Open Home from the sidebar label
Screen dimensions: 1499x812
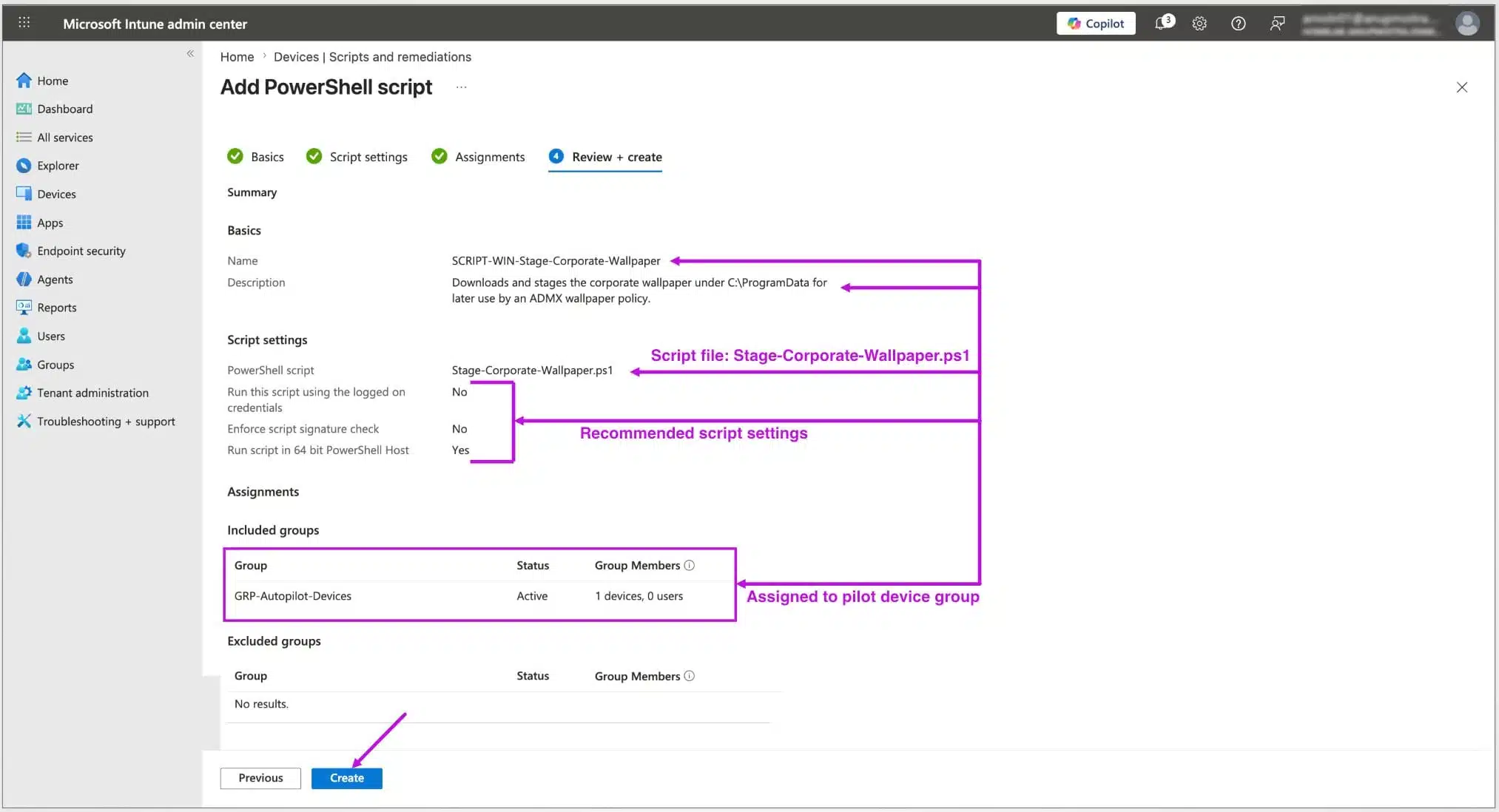(x=53, y=81)
